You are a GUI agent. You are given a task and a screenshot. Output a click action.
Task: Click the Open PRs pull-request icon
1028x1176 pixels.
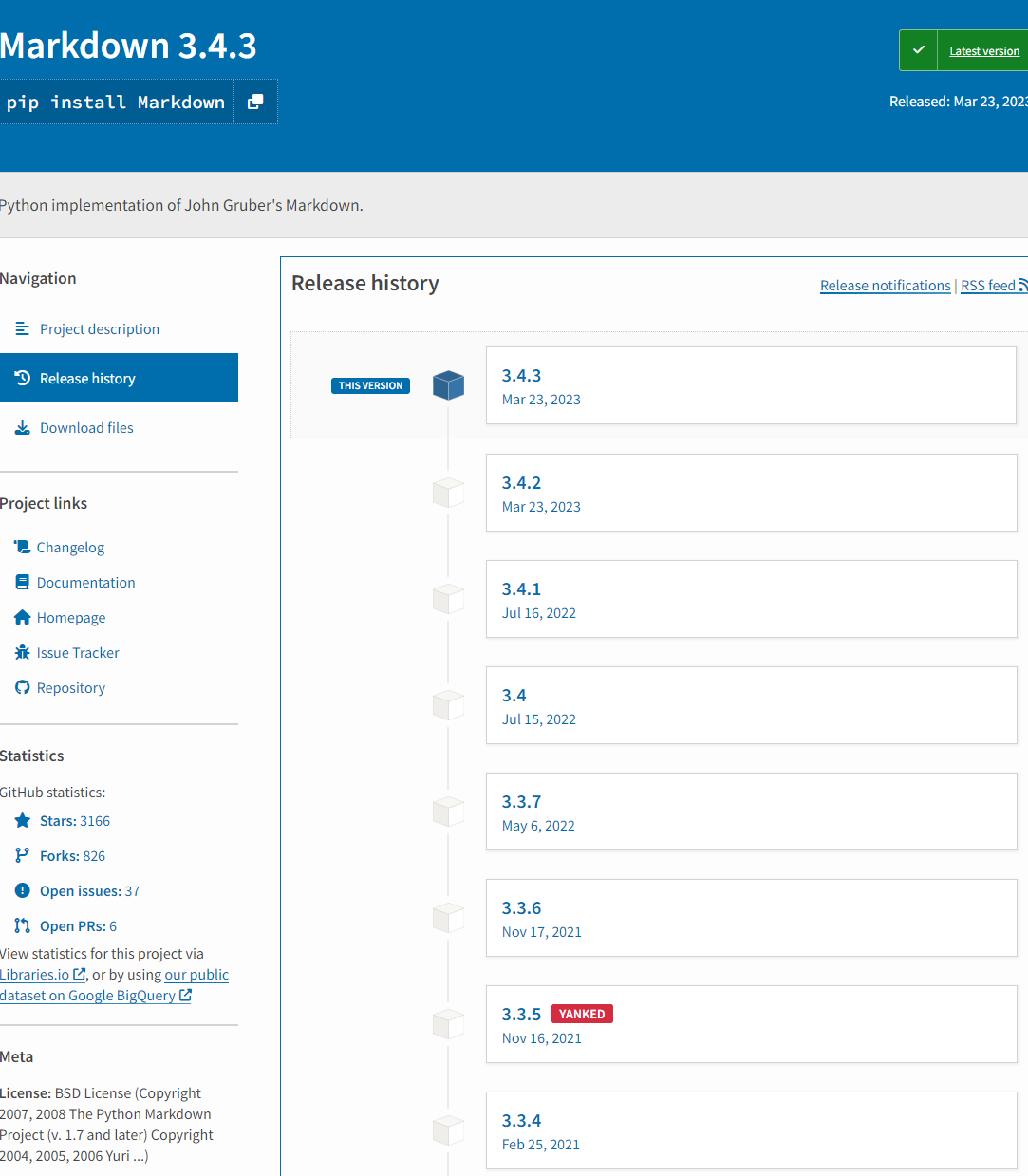point(23,925)
